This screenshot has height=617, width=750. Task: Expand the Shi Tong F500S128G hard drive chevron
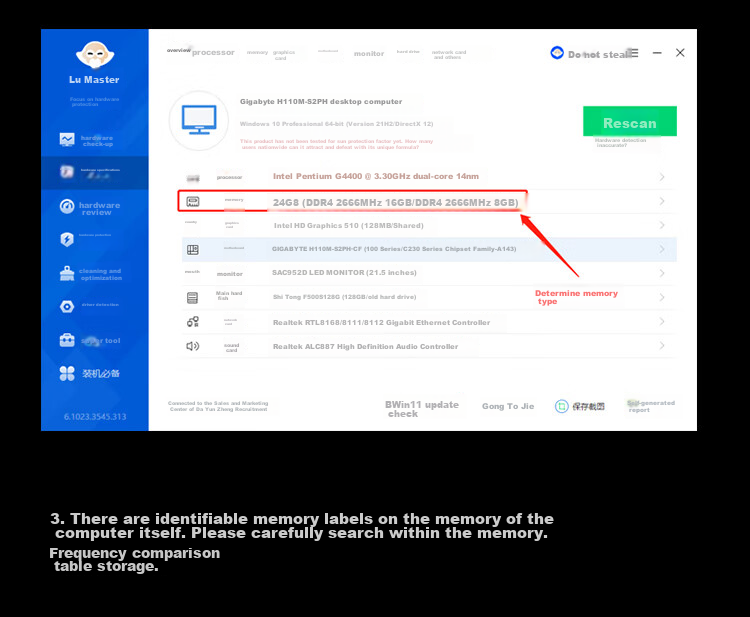click(x=662, y=297)
